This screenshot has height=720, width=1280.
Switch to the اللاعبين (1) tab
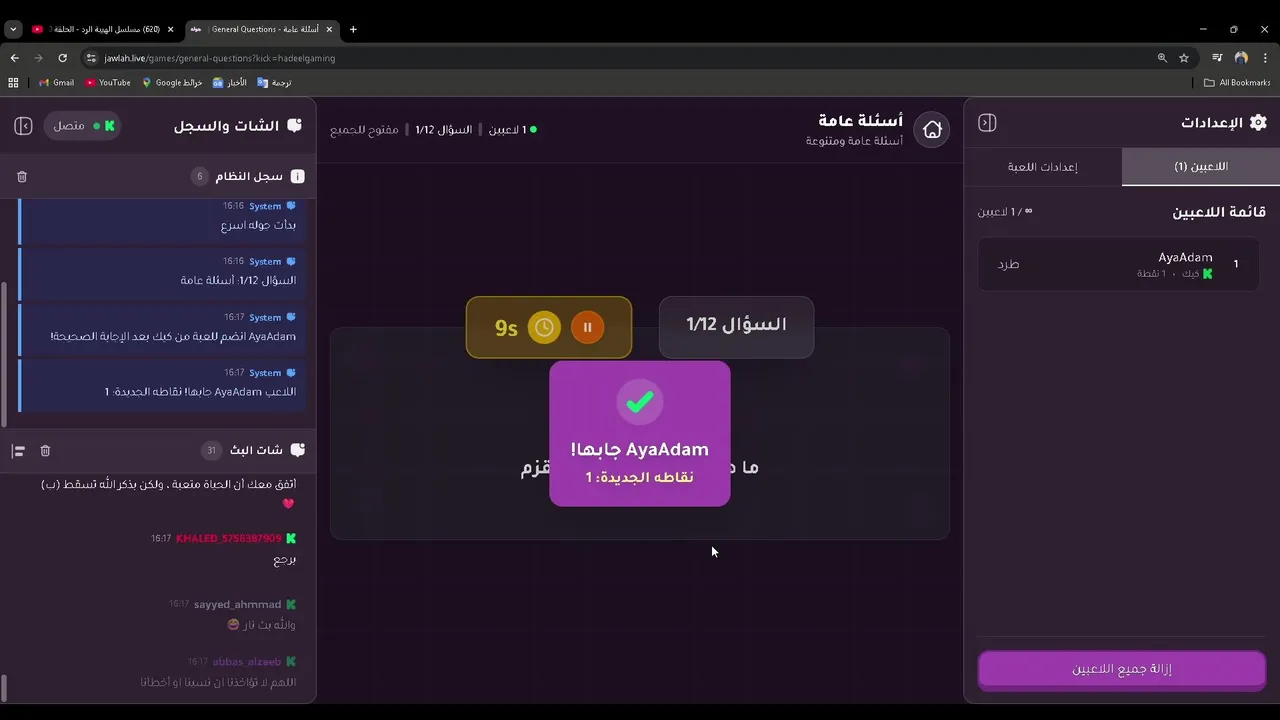(1201, 167)
